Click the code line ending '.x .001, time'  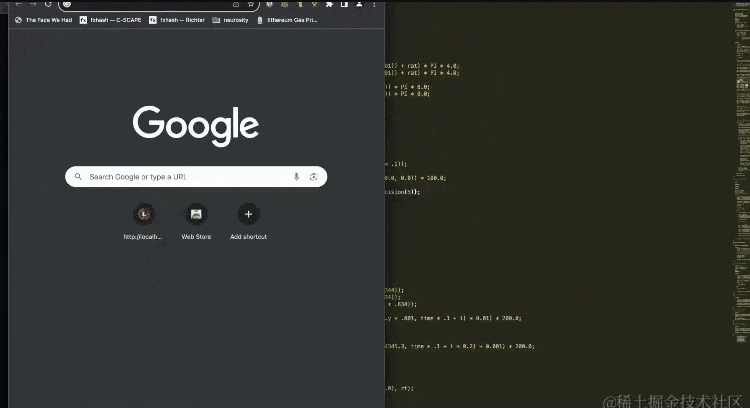click(453, 318)
